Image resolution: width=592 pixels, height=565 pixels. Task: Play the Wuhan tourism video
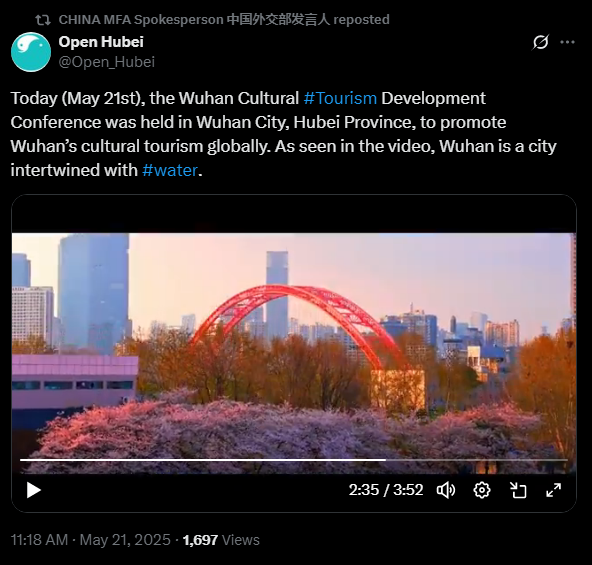pos(34,490)
